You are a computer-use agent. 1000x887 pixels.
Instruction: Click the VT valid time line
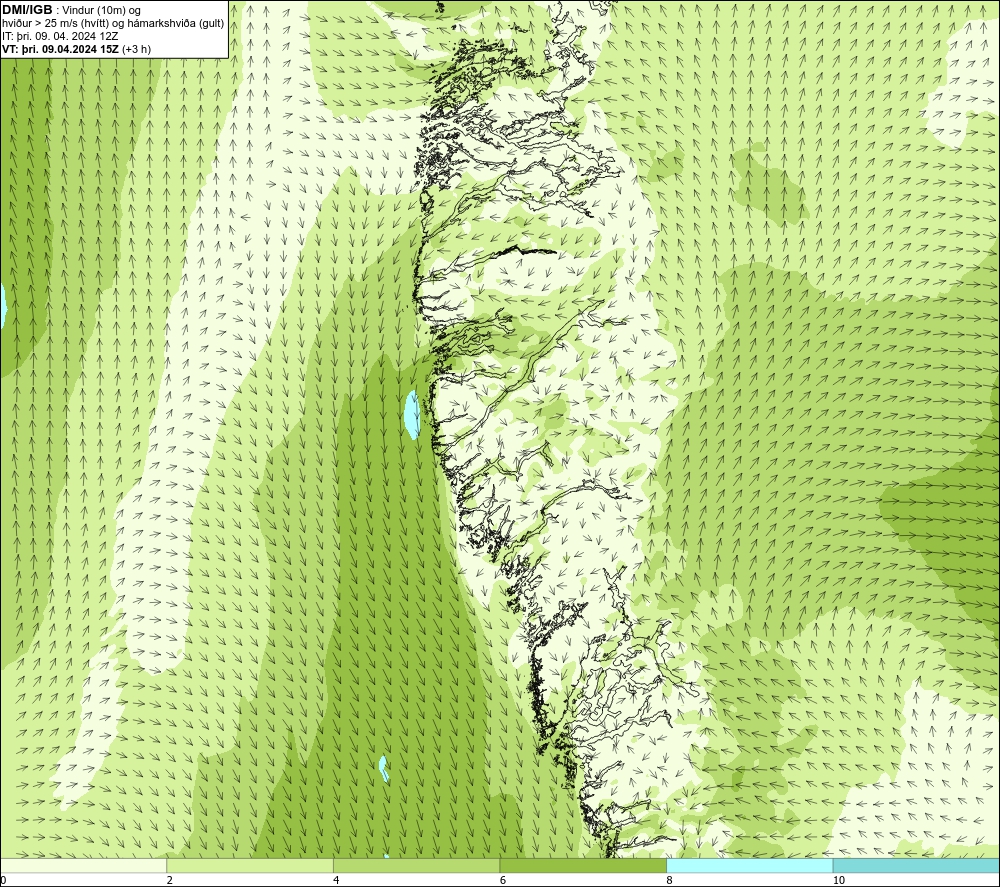77,49
